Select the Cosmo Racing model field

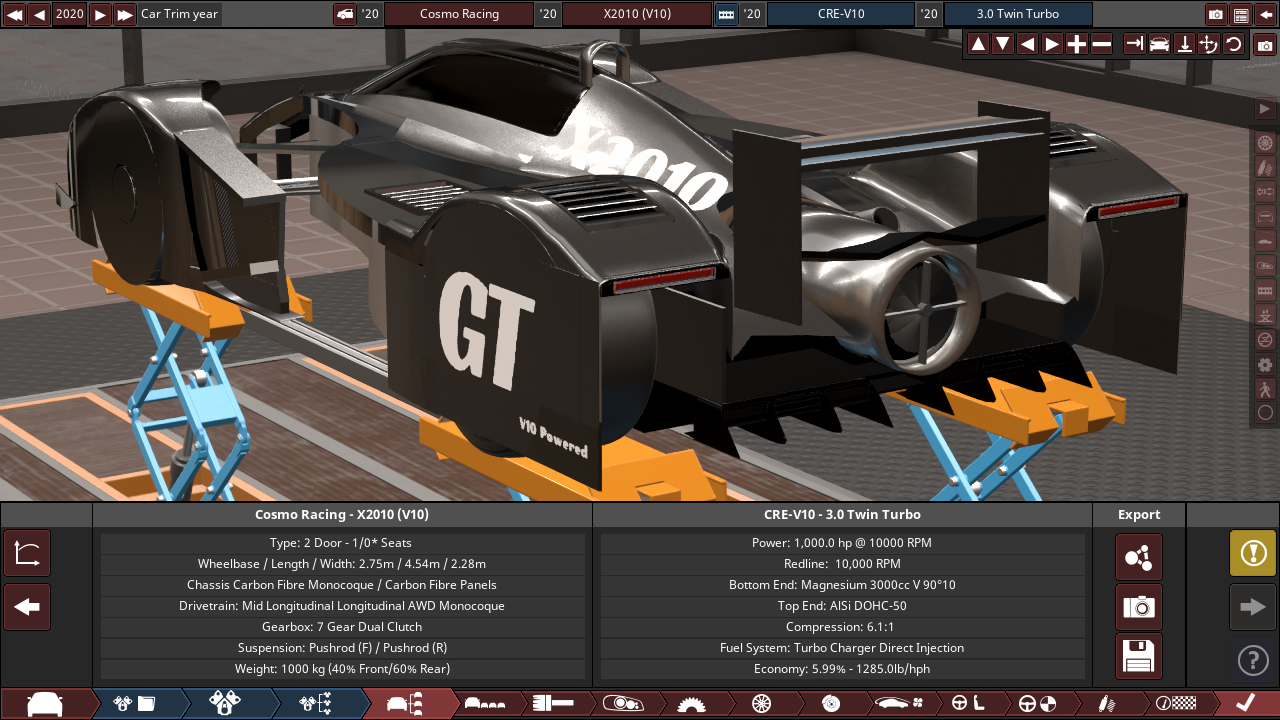coord(459,14)
